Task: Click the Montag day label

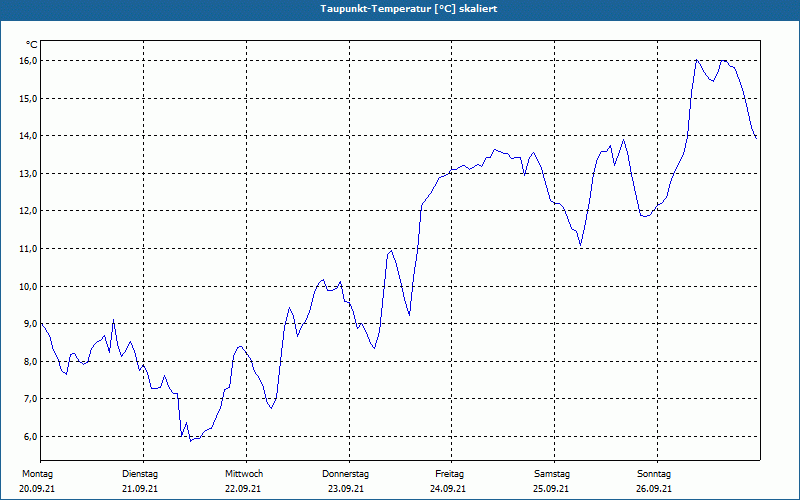Action: [37, 474]
